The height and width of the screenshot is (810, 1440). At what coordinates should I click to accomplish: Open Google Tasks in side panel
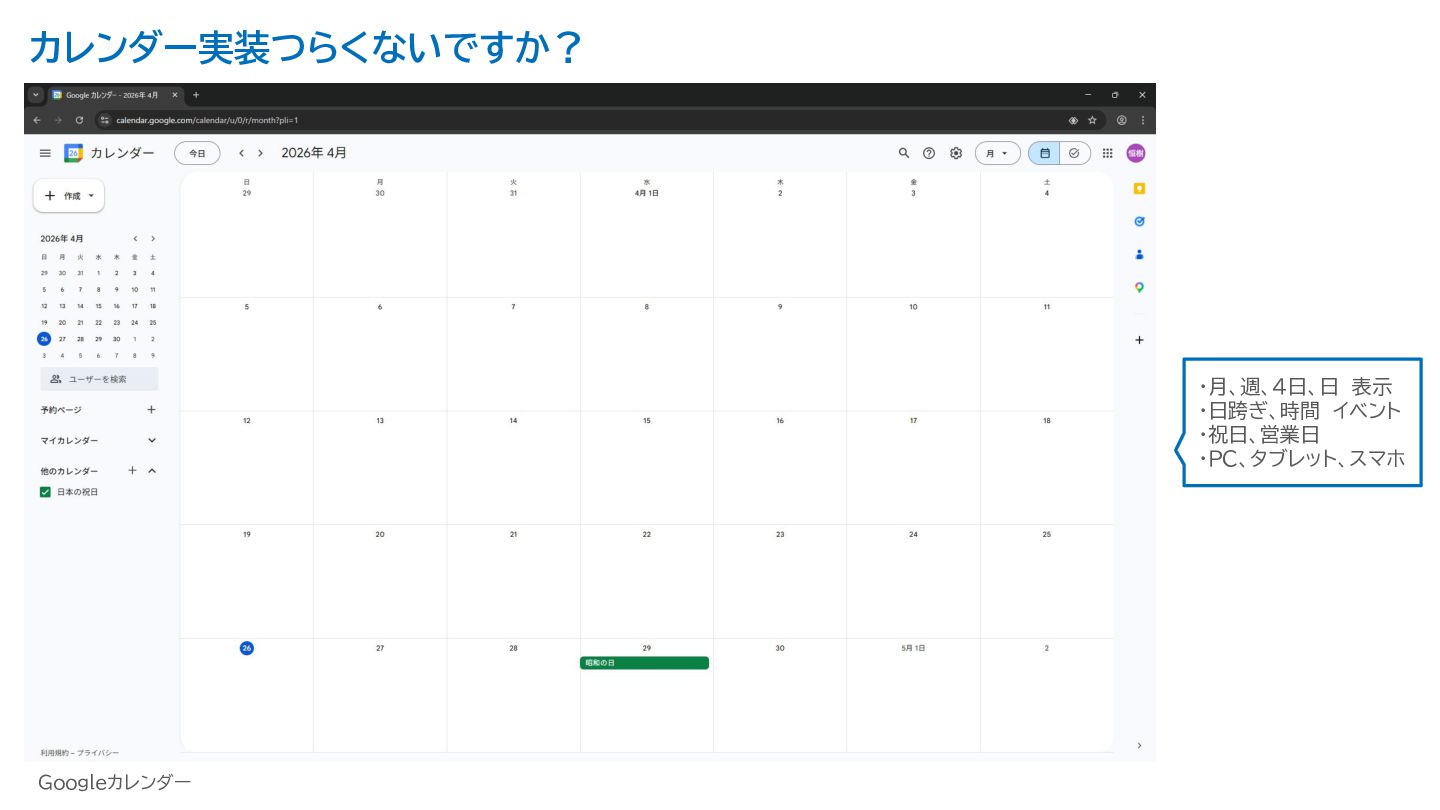1139,221
